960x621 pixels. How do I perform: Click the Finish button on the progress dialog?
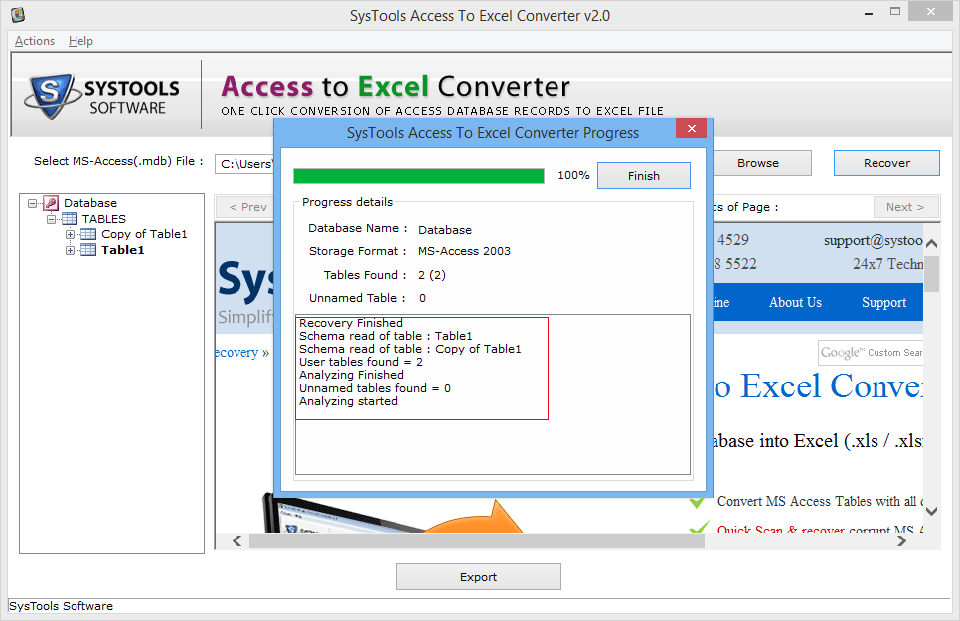coord(643,175)
